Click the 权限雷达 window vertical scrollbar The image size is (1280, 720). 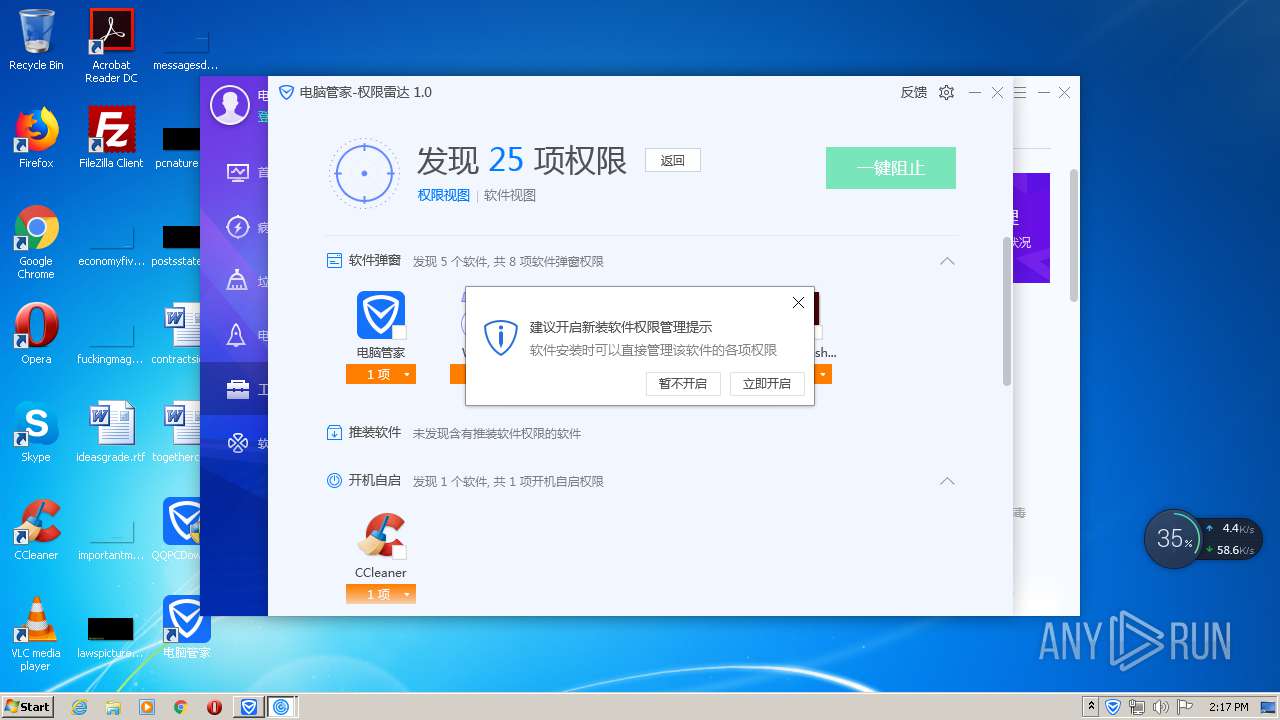(1007, 312)
